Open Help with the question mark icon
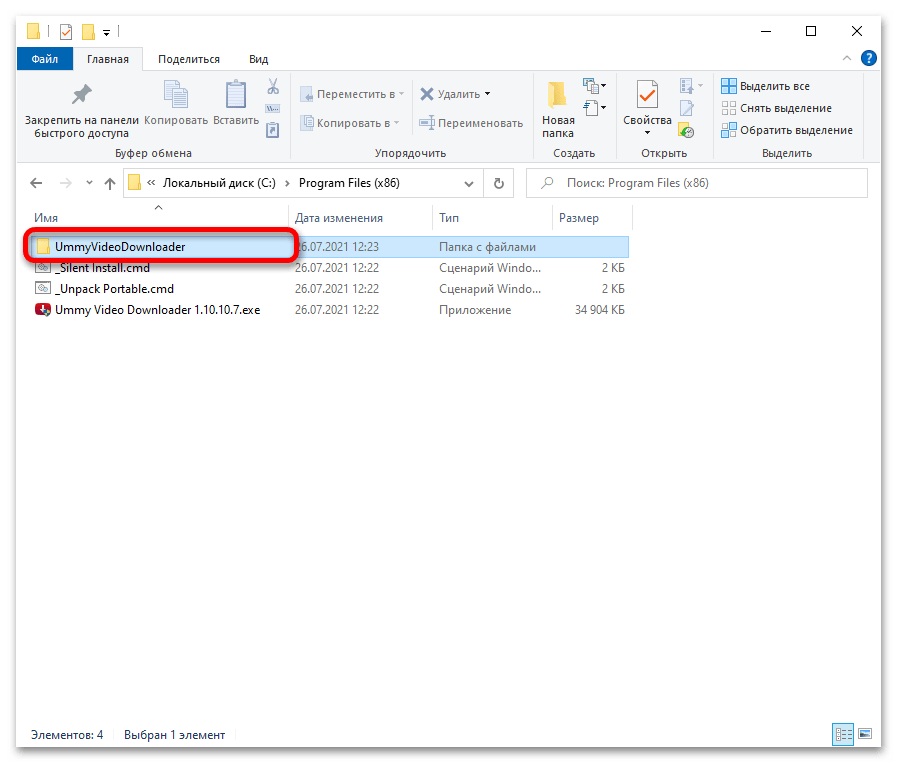This screenshot has height=763, width=897. click(x=868, y=58)
